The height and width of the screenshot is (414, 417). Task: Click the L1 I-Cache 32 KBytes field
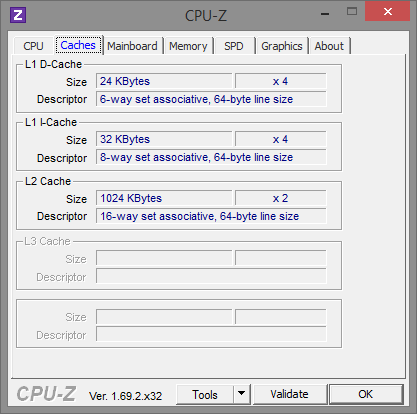click(x=164, y=139)
